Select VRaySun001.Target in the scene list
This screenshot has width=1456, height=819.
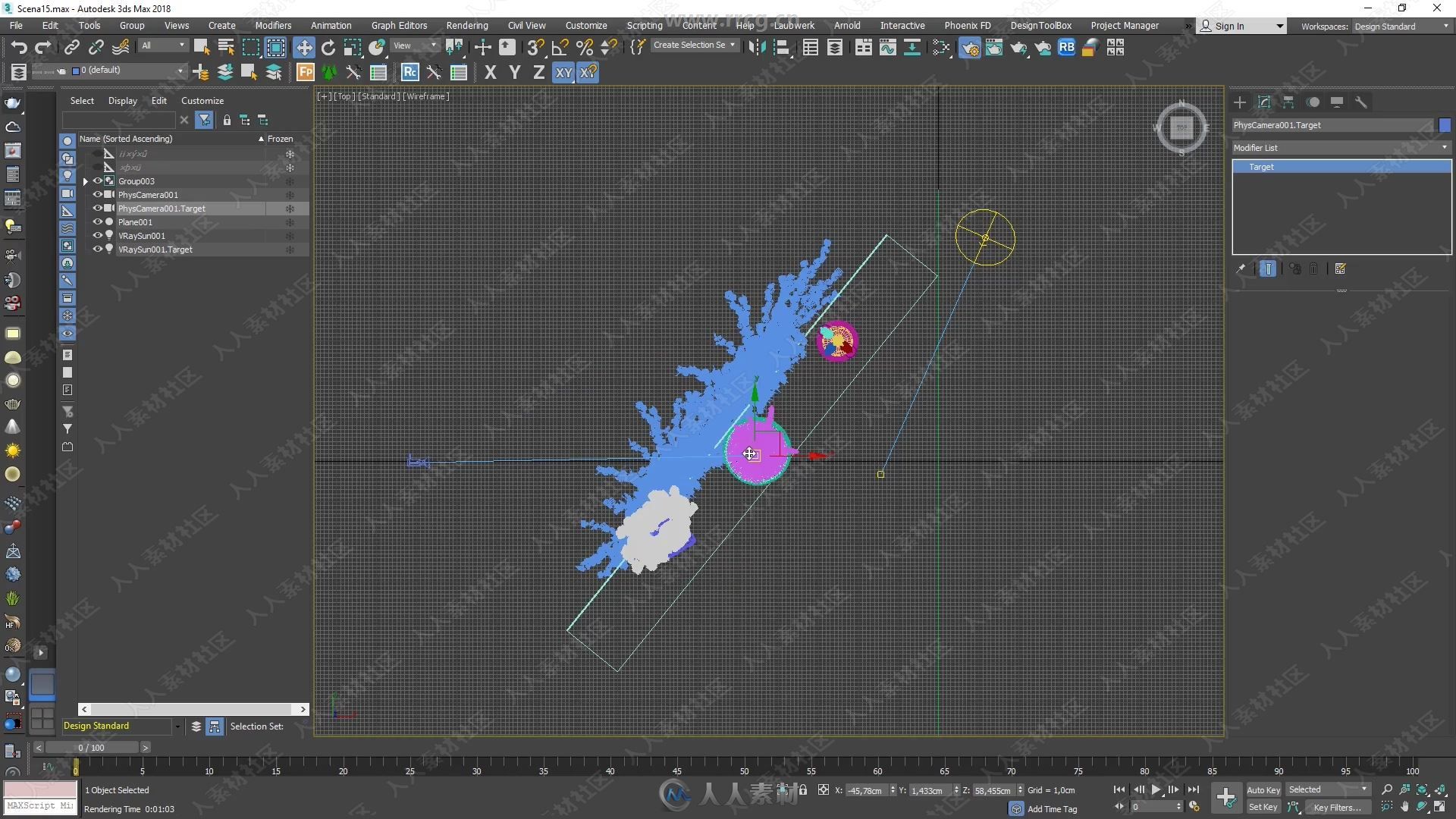pyautogui.click(x=155, y=249)
